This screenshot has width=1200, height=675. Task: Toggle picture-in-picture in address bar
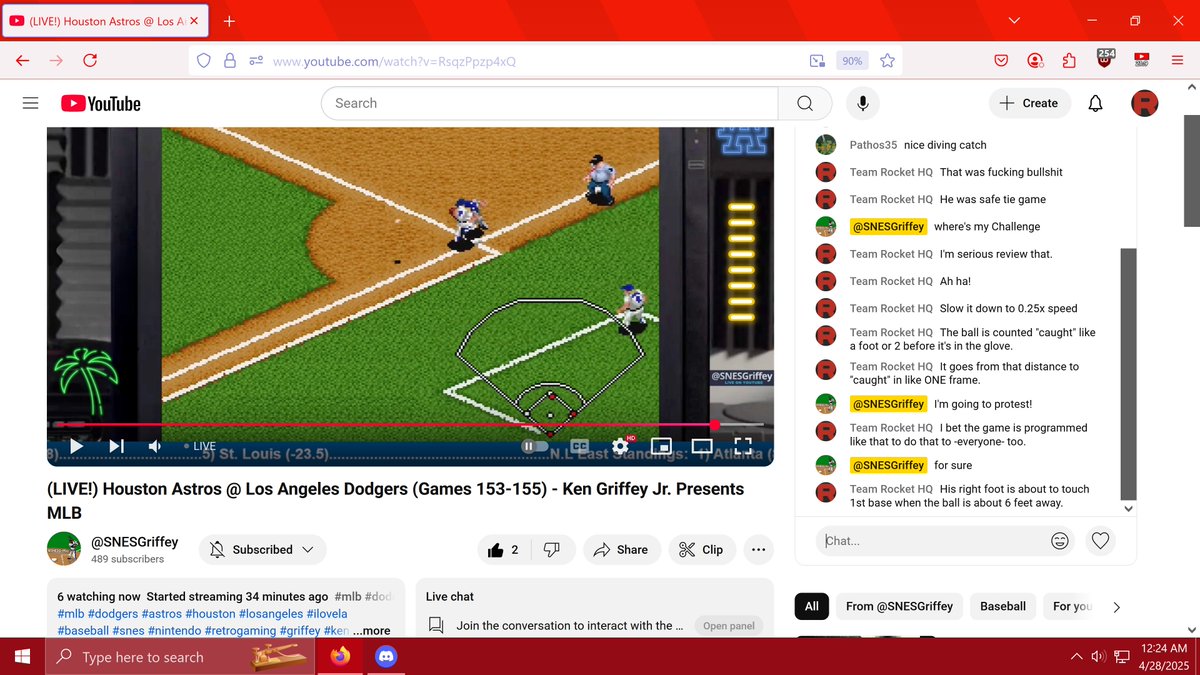(817, 61)
